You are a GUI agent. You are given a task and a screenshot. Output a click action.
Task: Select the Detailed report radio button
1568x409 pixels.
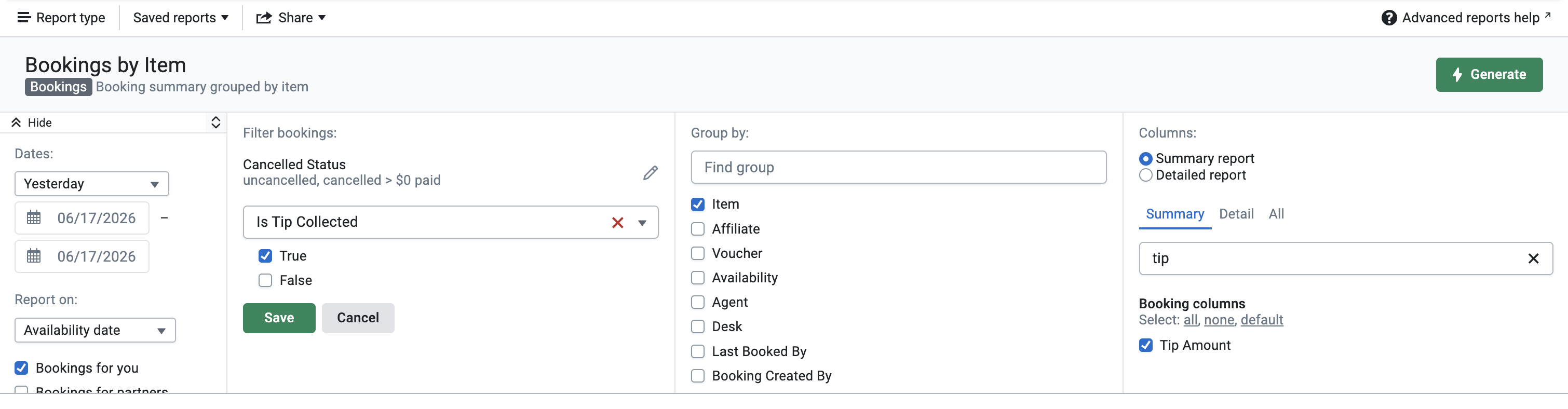(x=1145, y=175)
